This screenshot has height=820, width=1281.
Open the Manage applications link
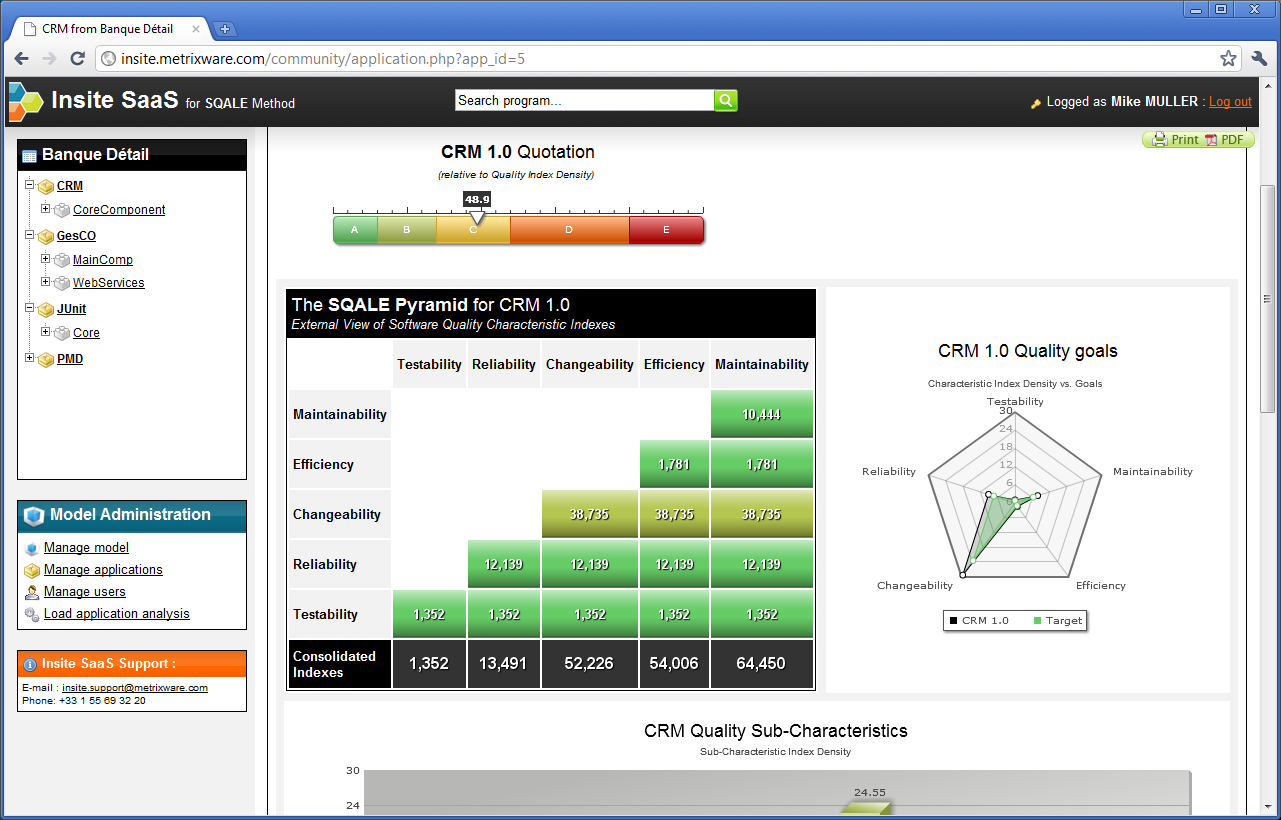tap(103, 570)
